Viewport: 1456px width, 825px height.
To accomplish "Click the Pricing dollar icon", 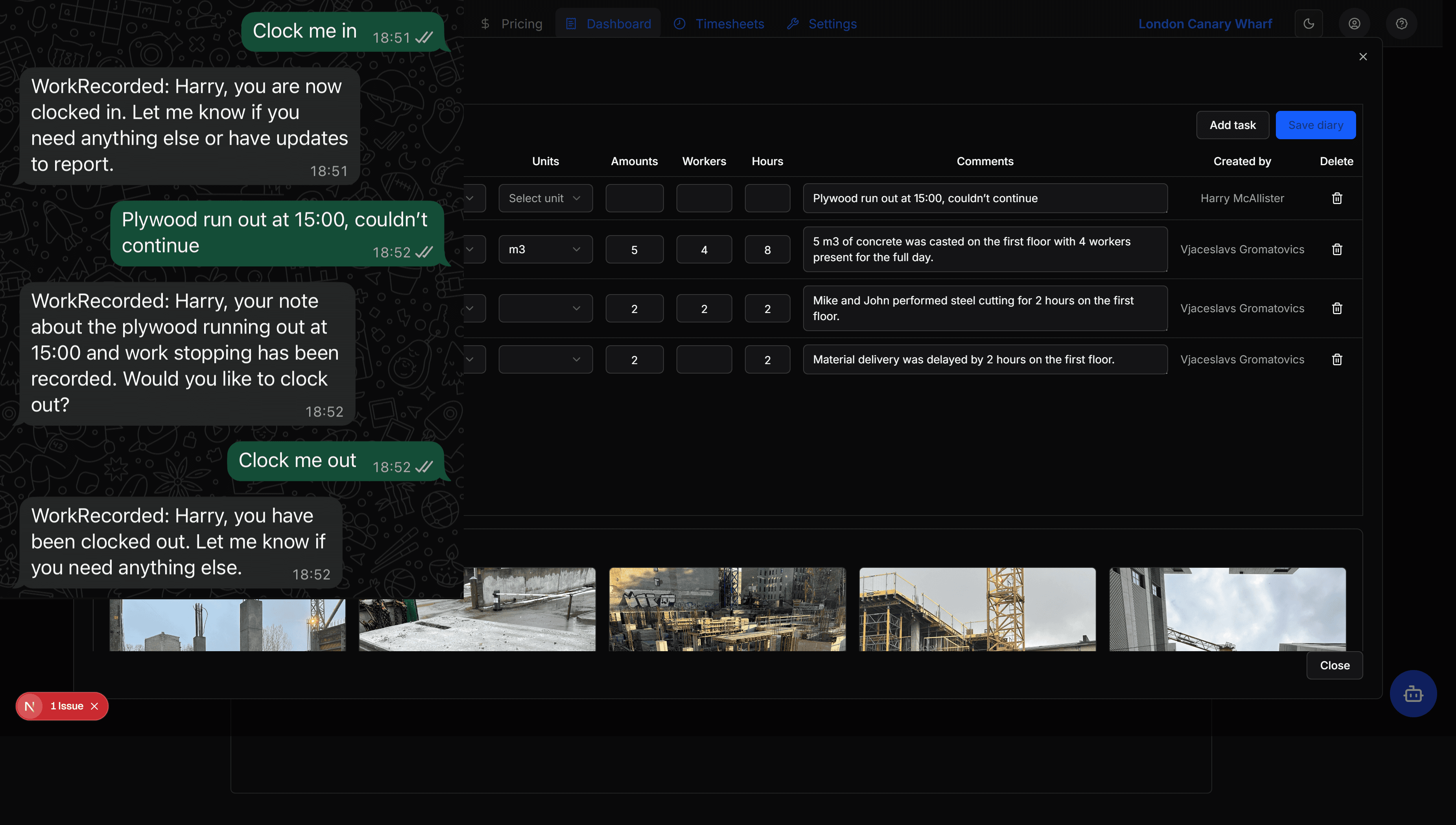I will pos(485,23).
